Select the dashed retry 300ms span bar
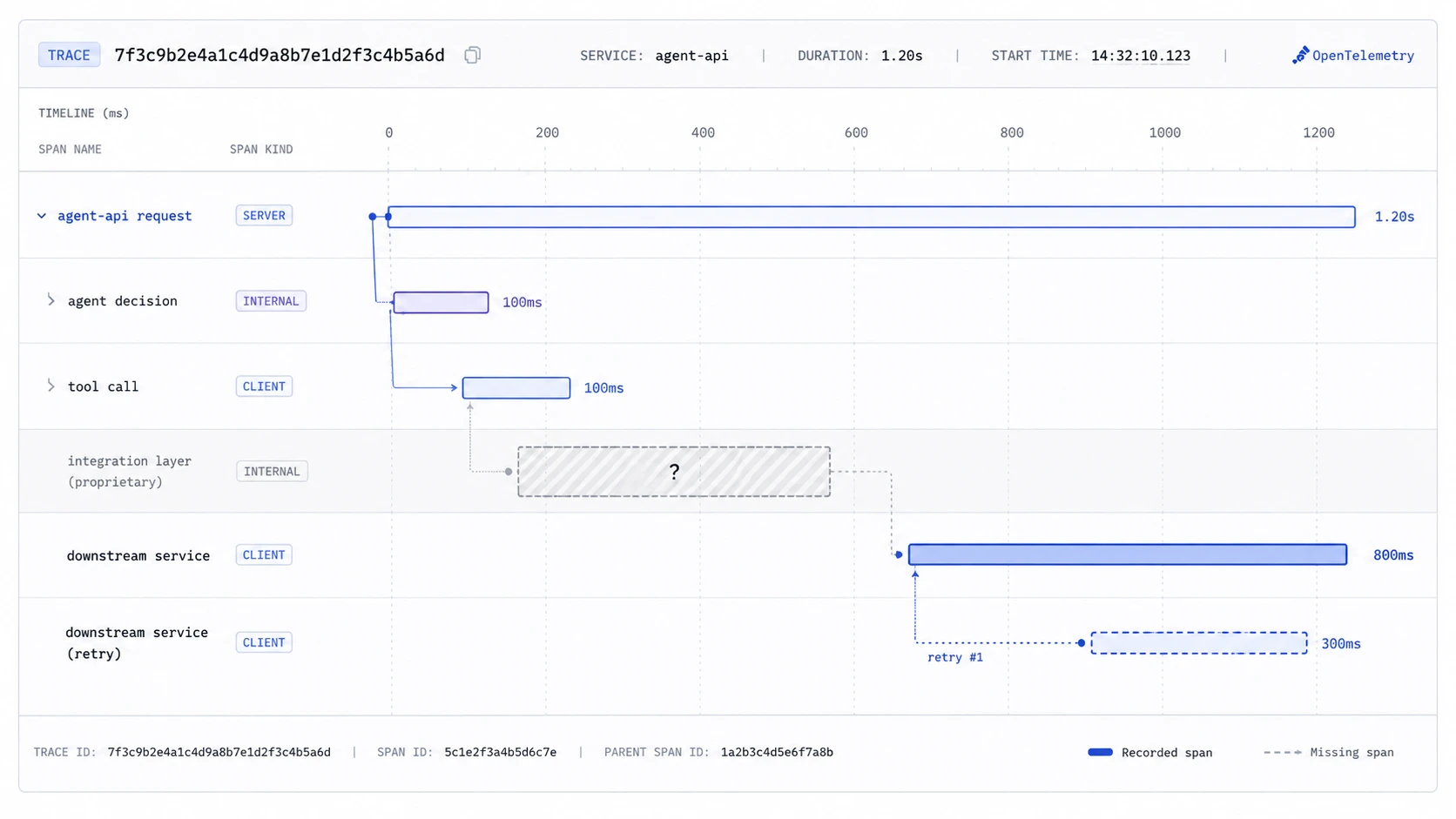This screenshot has width=1456, height=819. (x=1199, y=643)
